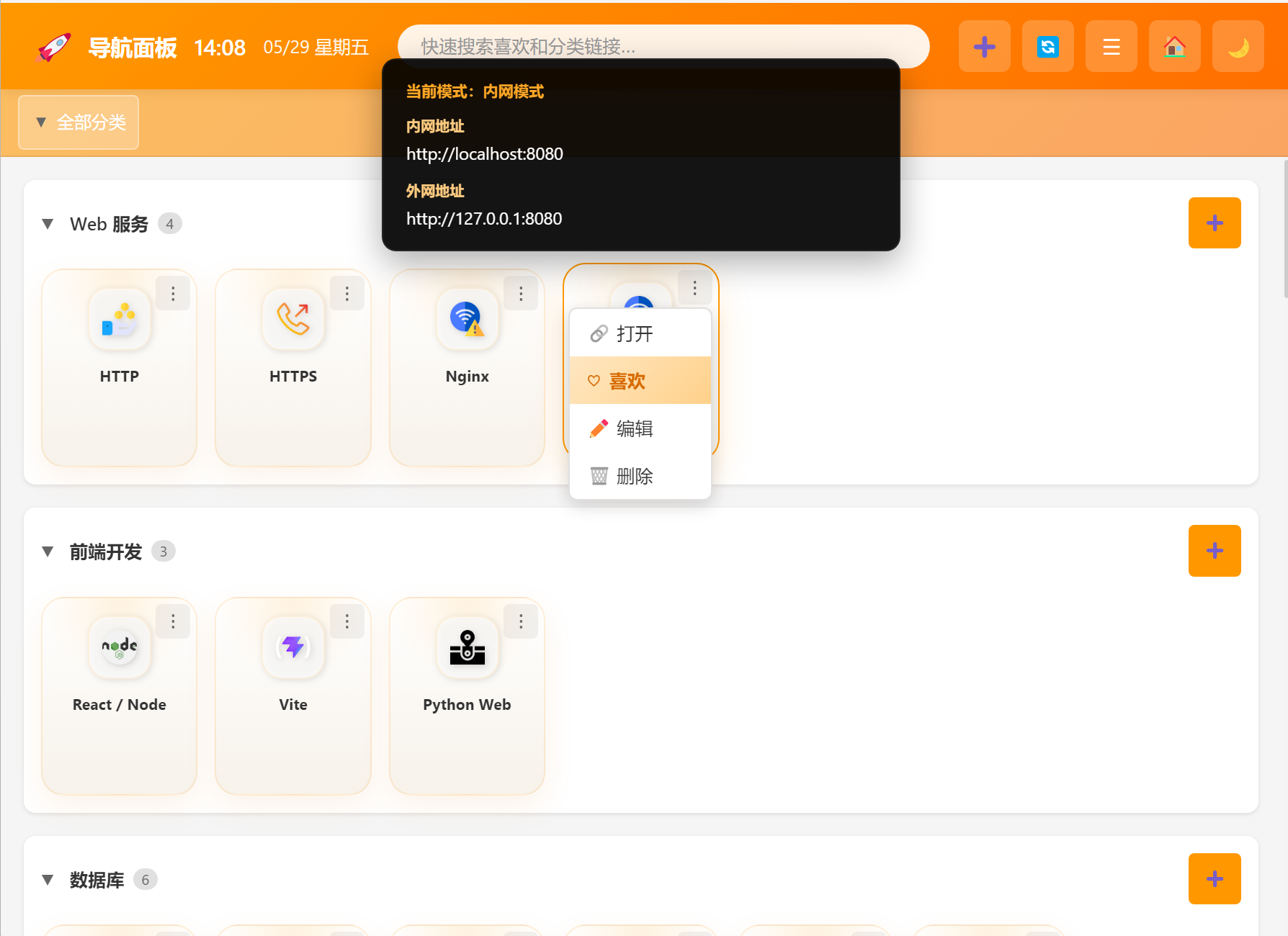Open the Nginx card icon
This screenshot has height=936, width=1288.
tap(468, 319)
